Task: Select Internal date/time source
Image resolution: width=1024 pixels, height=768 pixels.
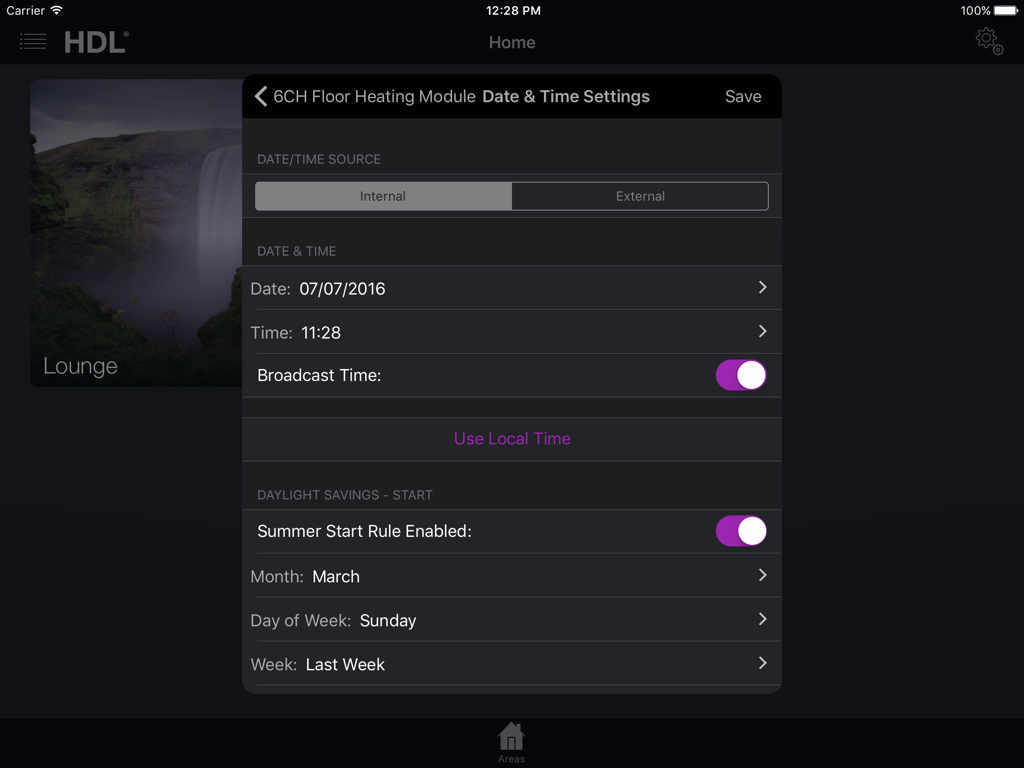Action: coord(383,196)
